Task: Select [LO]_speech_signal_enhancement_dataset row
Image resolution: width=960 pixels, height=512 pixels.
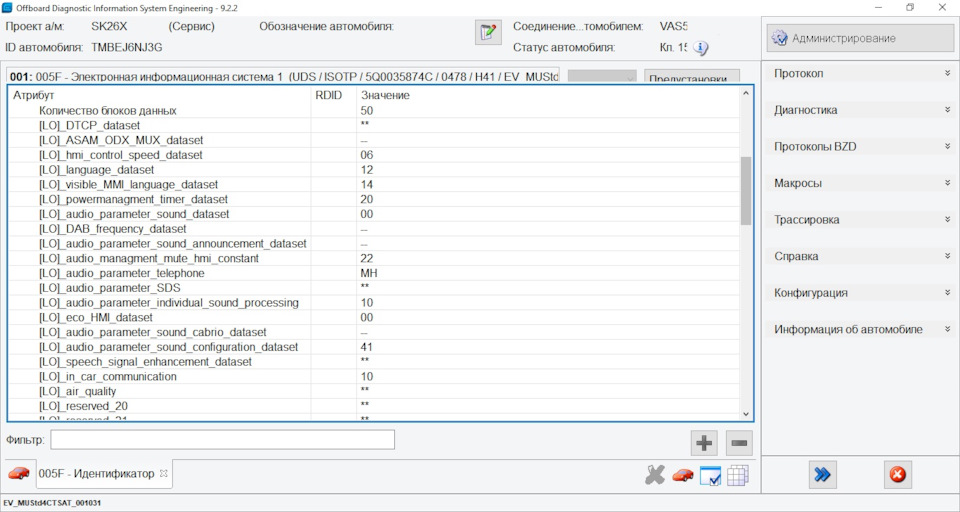Action: tap(374, 362)
